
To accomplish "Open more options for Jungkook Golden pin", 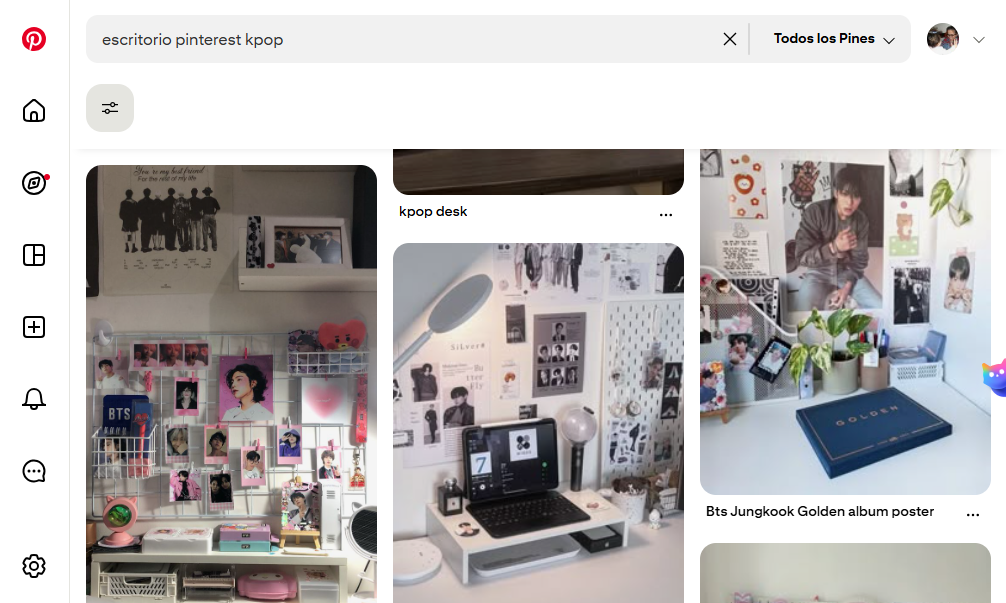I will coord(973,514).
